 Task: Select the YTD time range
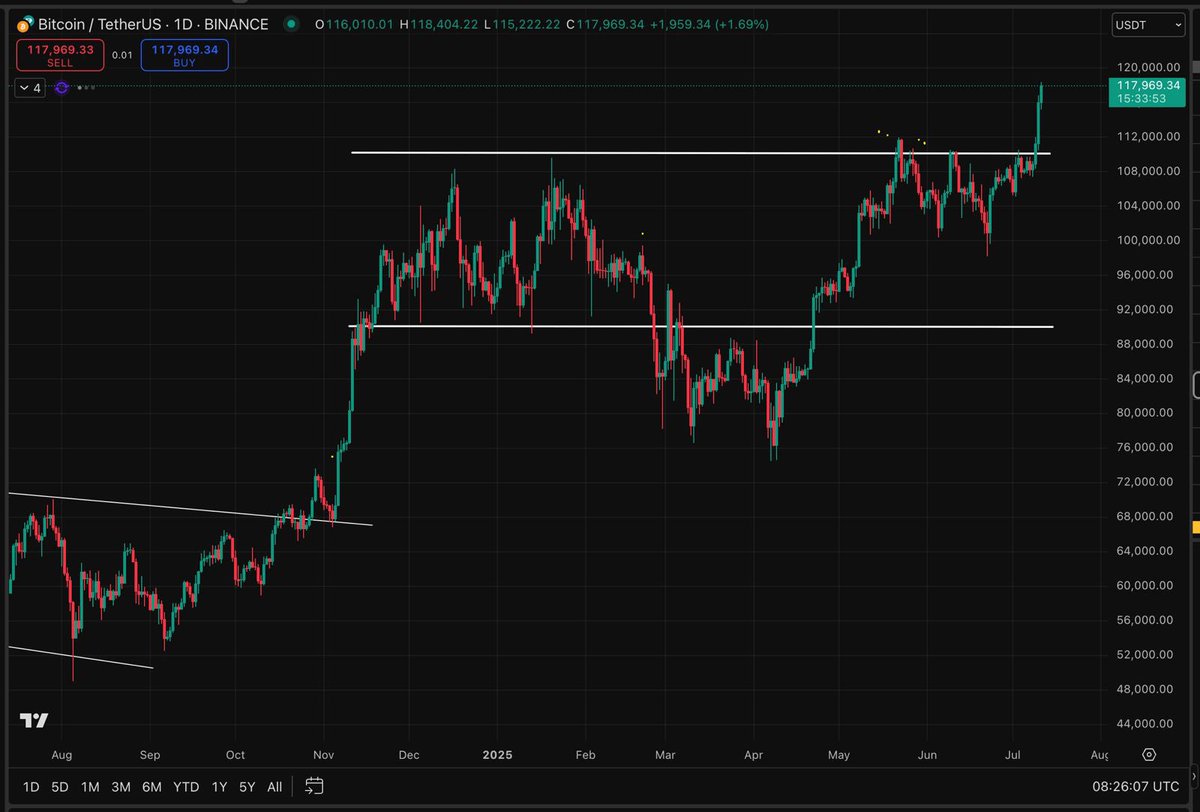186,787
